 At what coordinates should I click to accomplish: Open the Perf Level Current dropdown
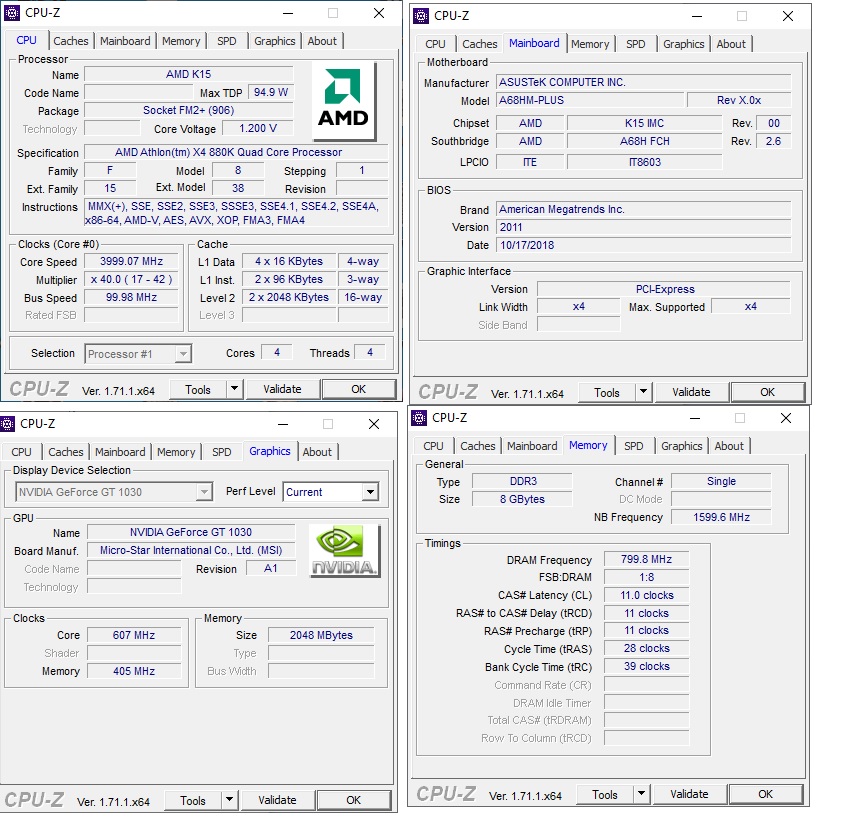tap(370, 492)
